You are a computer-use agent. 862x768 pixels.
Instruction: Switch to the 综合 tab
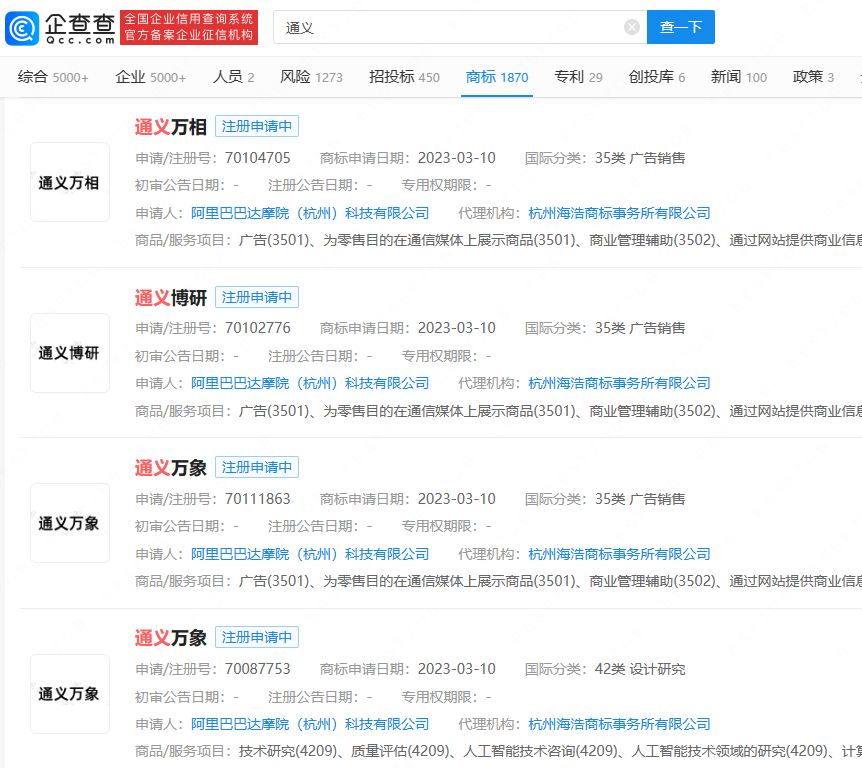pyautogui.click(x=53, y=77)
